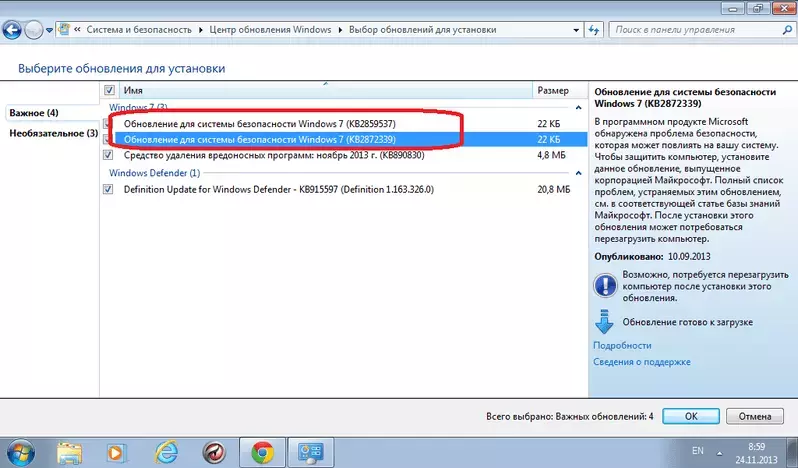This screenshot has height=468, width=798.
Task: Click the EN language indicator
Action: pyautogui.click(x=698, y=451)
